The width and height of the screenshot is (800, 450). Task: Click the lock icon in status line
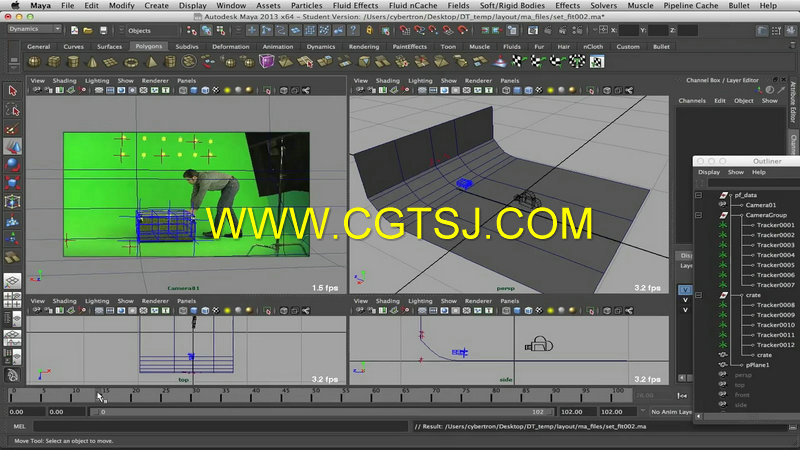point(369,31)
